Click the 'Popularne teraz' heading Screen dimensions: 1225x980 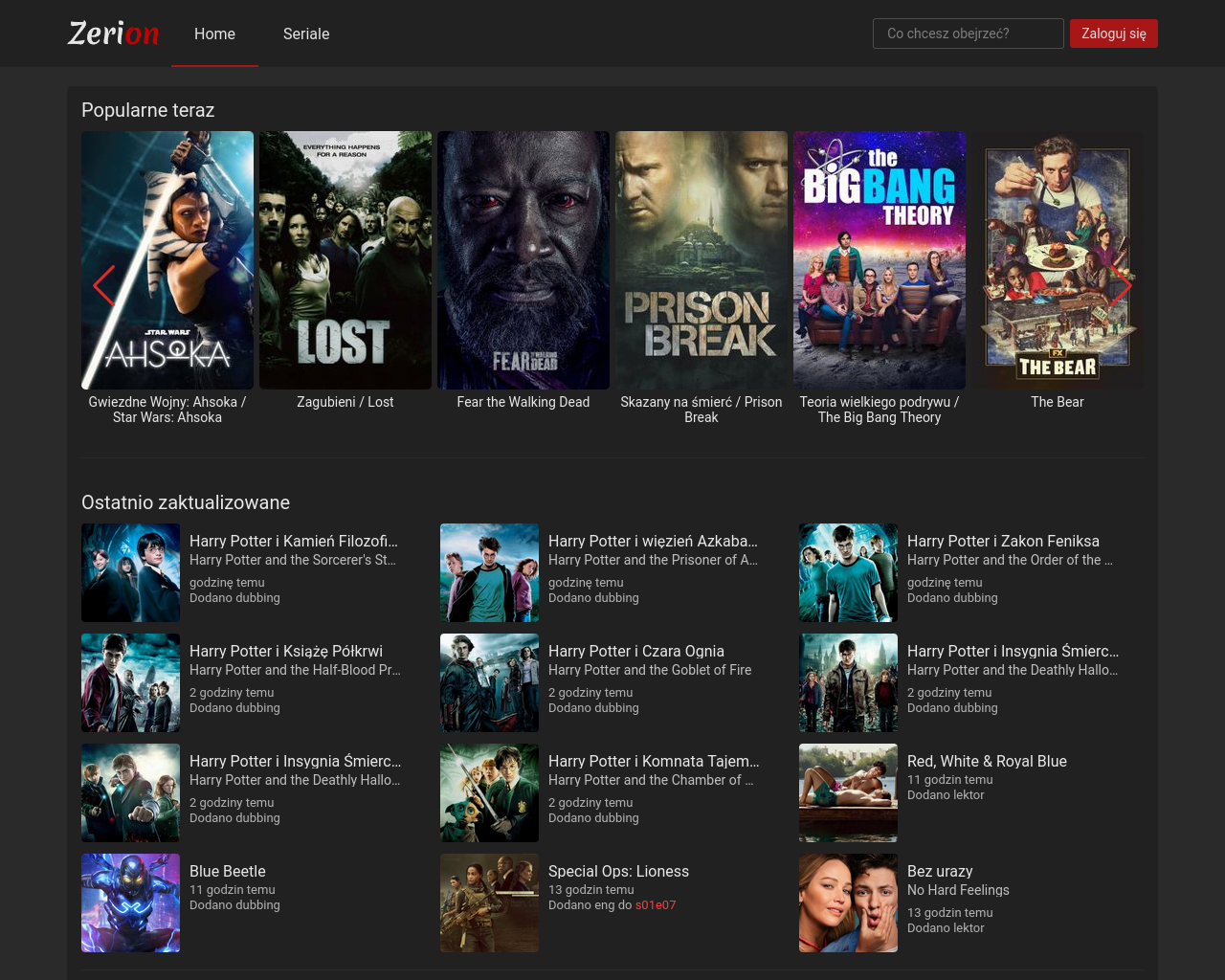pyautogui.click(x=148, y=110)
